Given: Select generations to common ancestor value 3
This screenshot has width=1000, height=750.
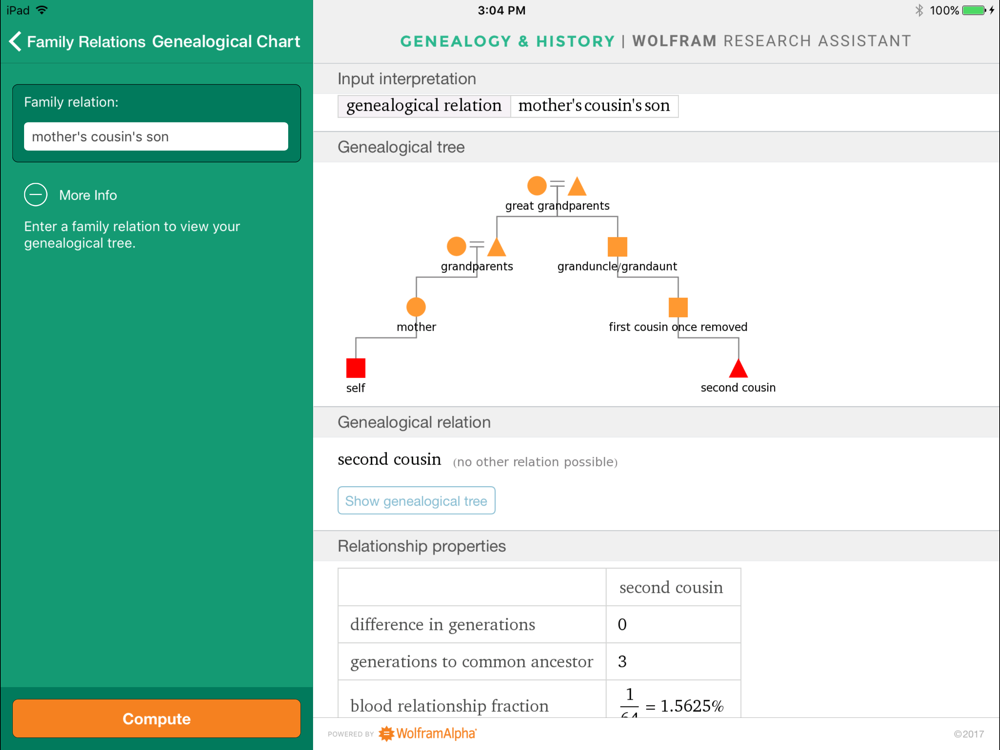Looking at the screenshot, I should pos(622,661).
